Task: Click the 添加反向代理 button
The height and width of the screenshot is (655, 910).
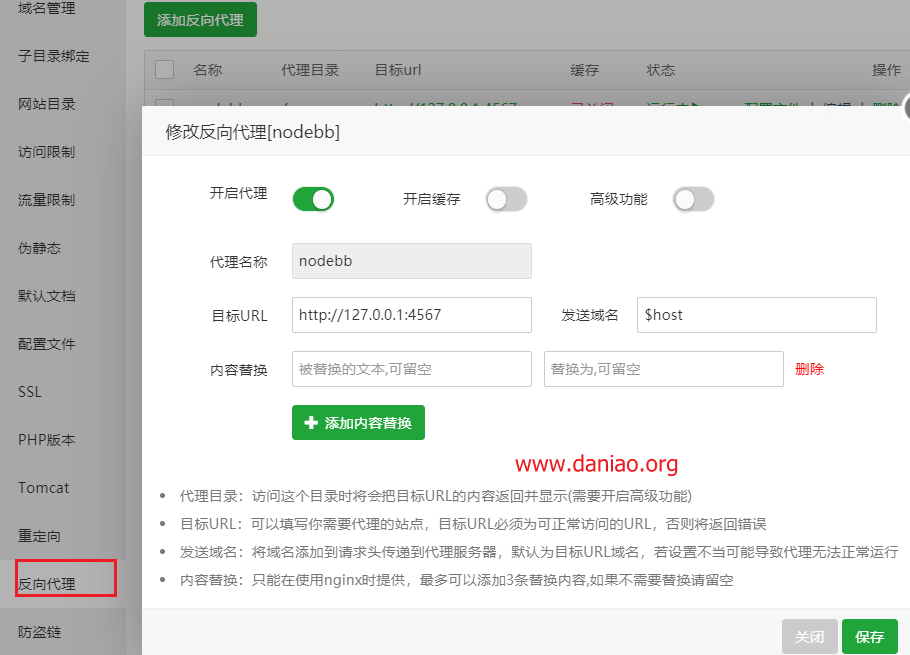Action: tap(200, 19)
